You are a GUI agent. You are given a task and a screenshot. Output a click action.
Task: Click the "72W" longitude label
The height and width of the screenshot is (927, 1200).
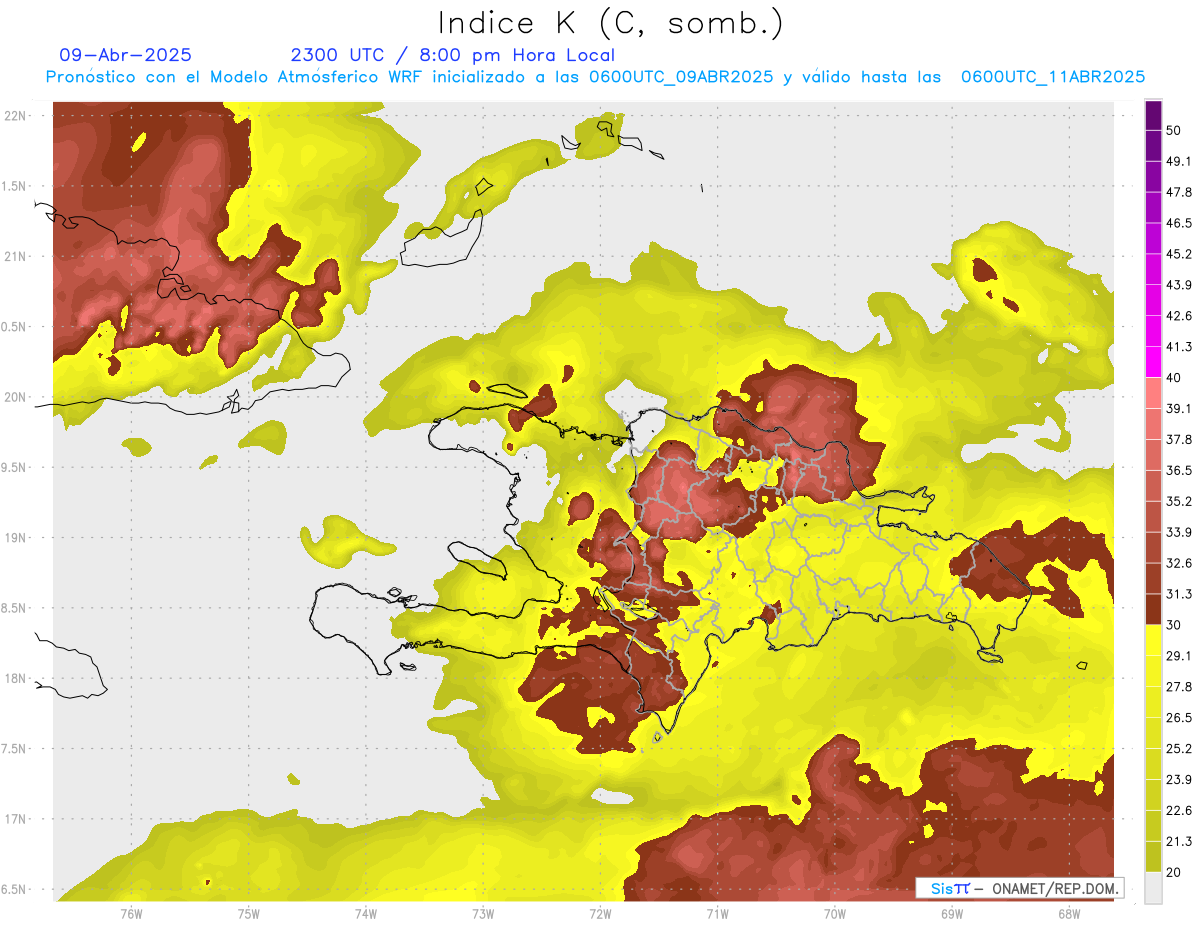600,914
